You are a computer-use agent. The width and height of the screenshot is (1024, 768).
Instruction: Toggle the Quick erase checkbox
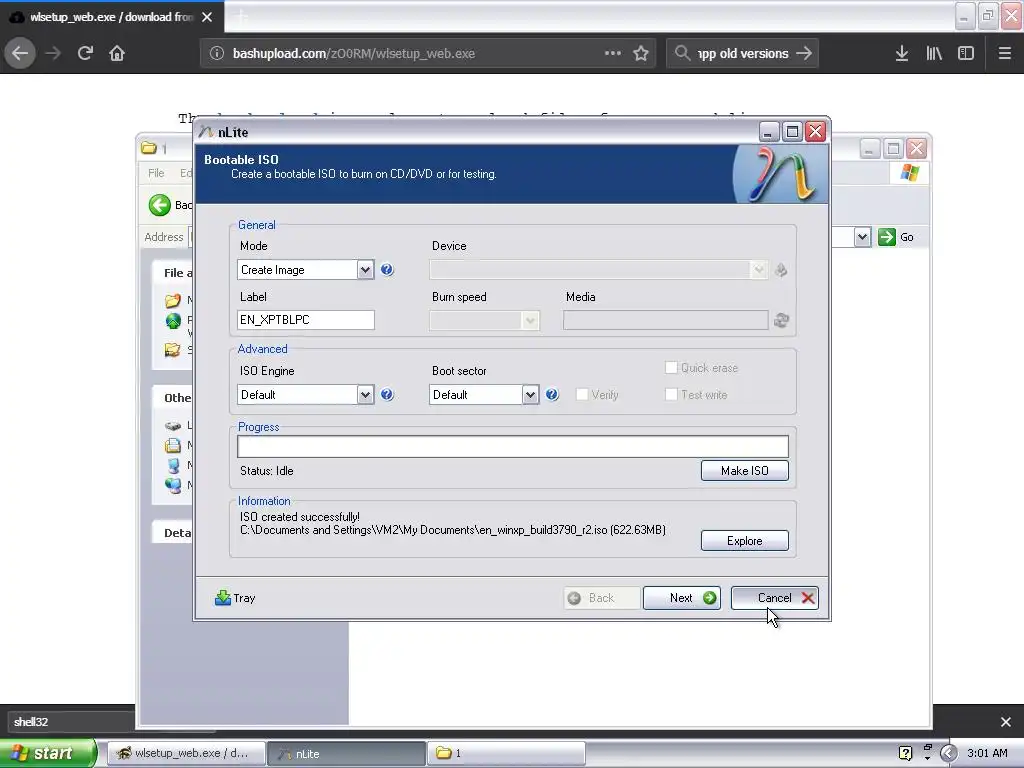coord(671,368)
